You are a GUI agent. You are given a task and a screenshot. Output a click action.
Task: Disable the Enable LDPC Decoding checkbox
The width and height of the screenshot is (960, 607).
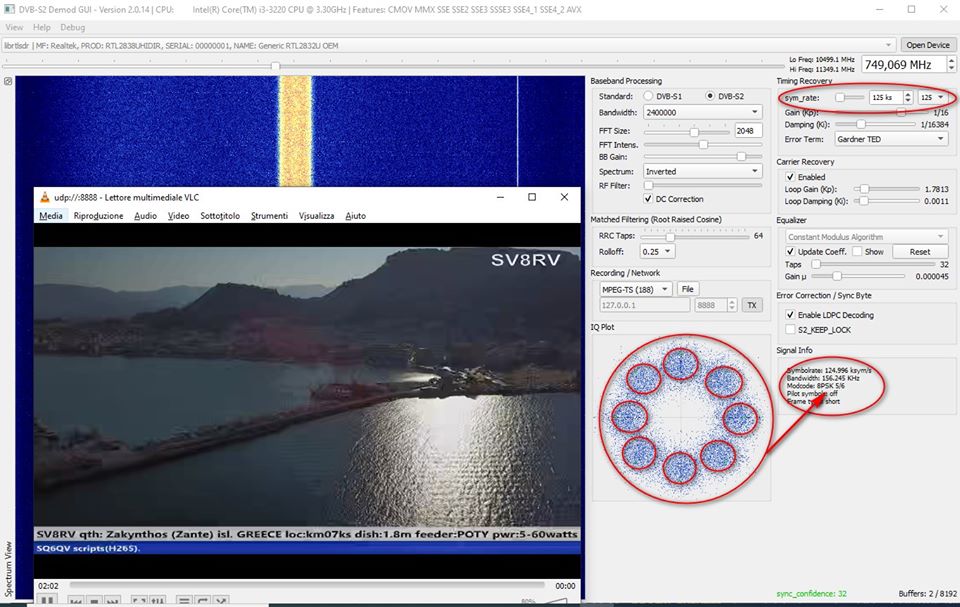[x=790, y=315]
